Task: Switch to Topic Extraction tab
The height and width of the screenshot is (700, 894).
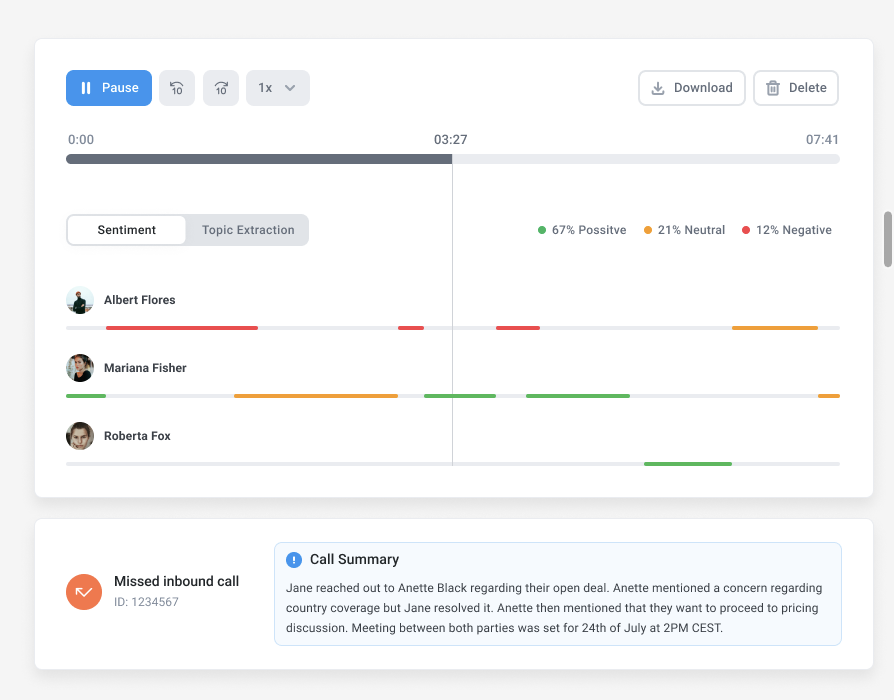Action: (x=248, y=230)
